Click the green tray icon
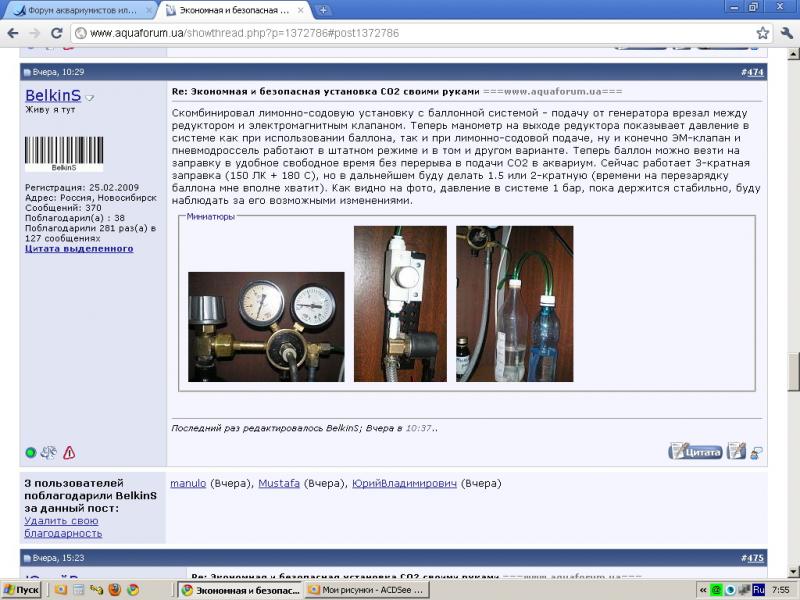 [716, 590]
